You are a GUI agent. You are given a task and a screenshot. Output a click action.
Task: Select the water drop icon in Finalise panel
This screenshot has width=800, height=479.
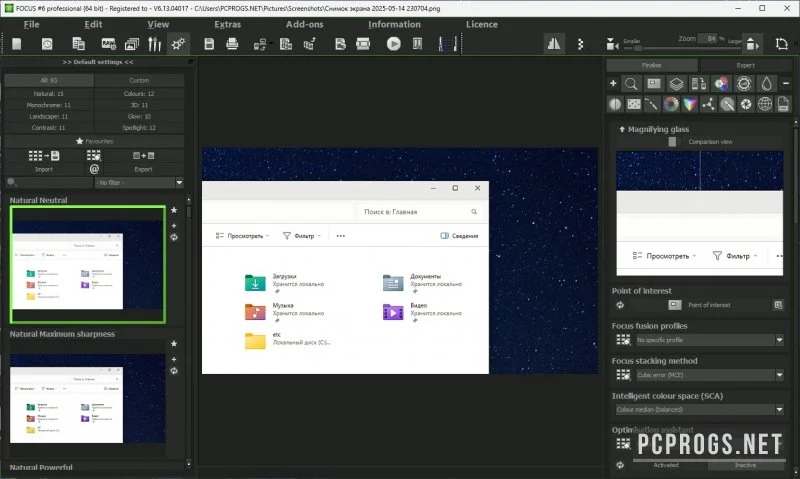click(766, 84)
